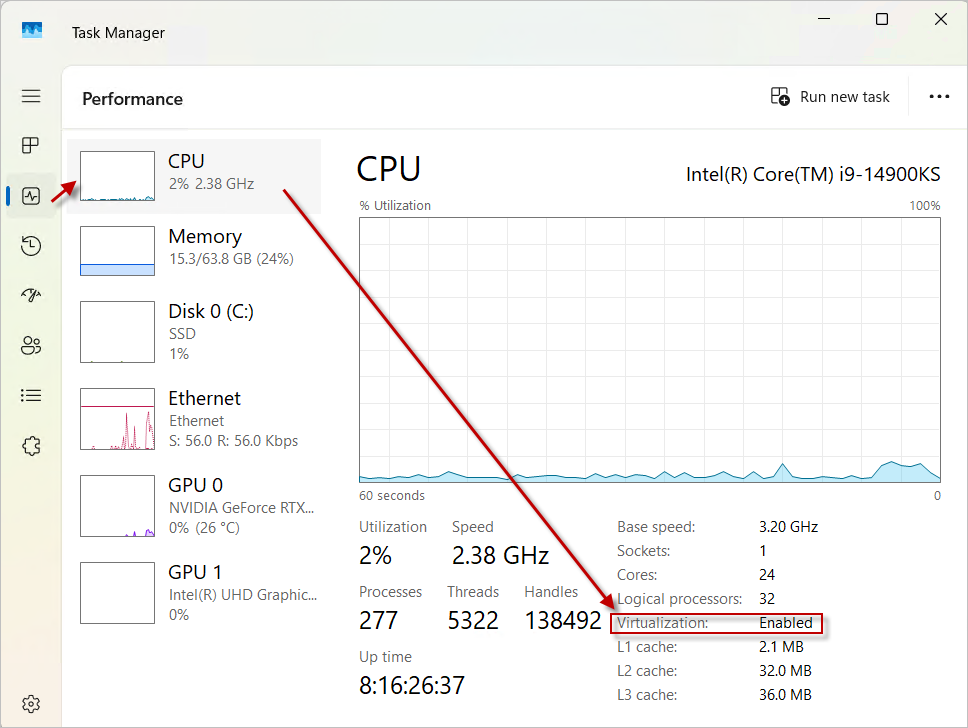This screenshot has width=968, height=728.
Task: Click the Task Manager title bar icon
Action: [x=32, y=32]
